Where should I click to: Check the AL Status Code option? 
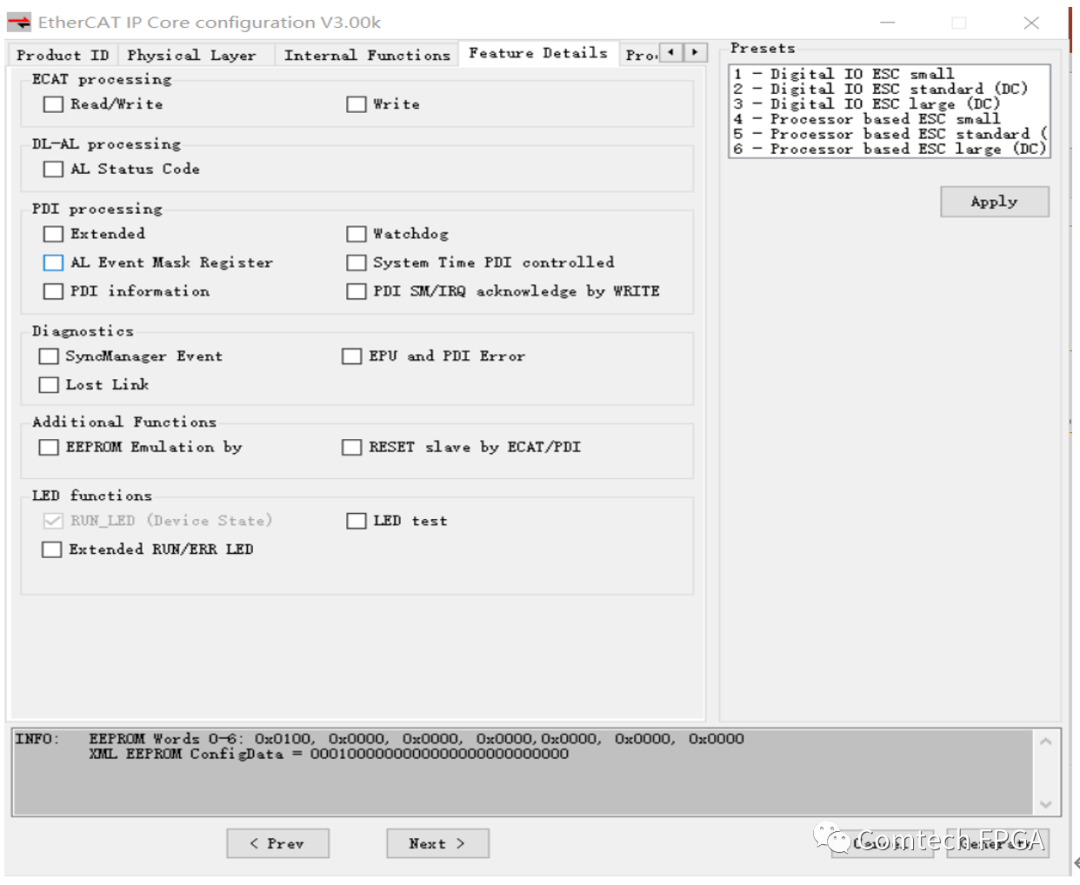coord(52,169)
